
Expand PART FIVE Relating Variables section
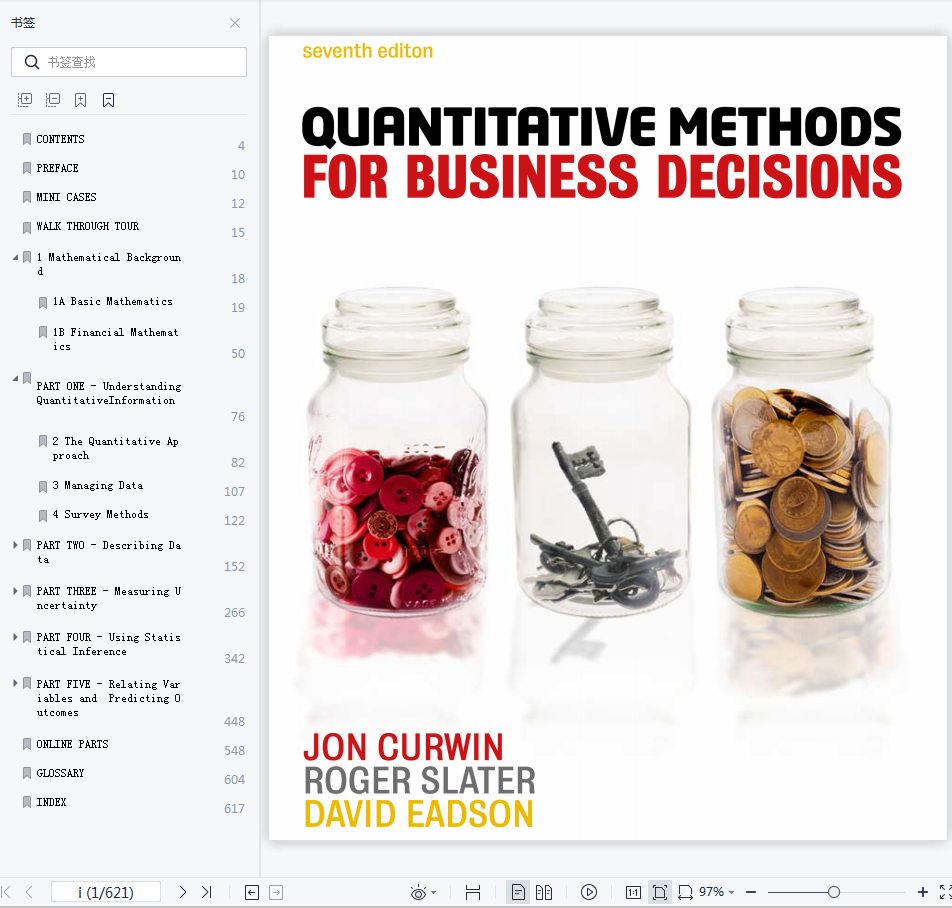[15, 683]
